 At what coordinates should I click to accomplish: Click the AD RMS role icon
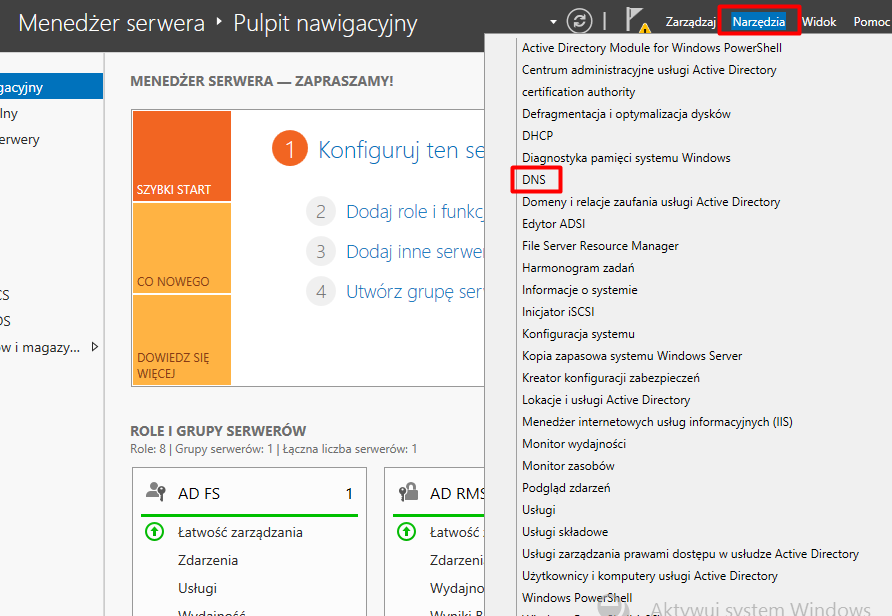click(407, 492)
